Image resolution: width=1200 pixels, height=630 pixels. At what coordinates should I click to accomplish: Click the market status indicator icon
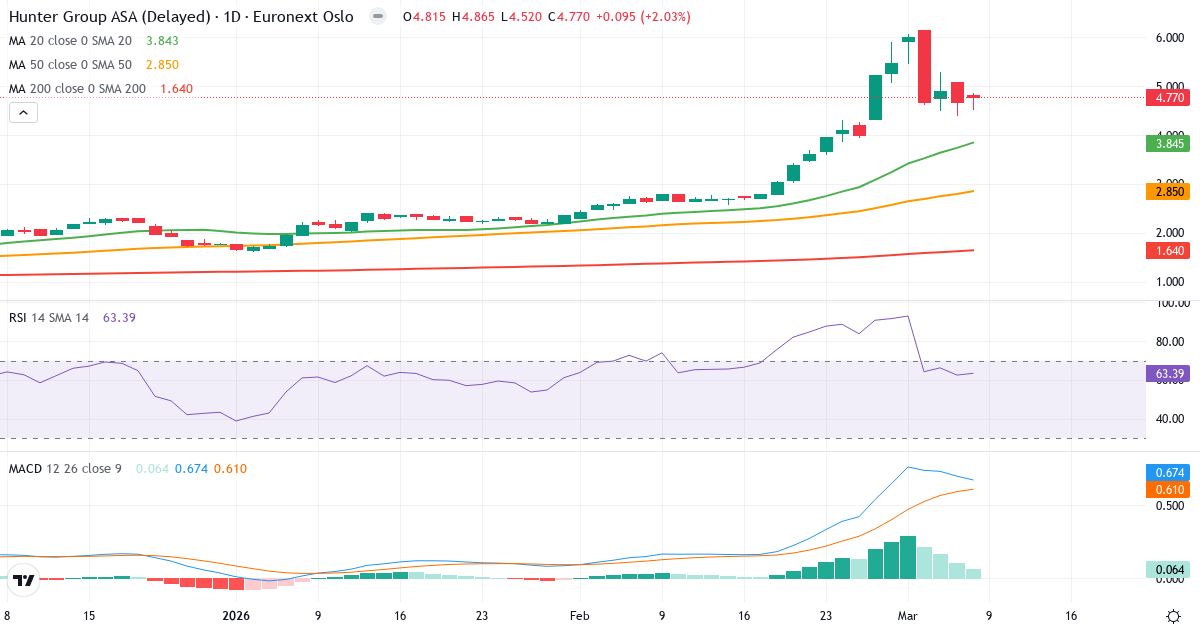(x=377, y=17)
